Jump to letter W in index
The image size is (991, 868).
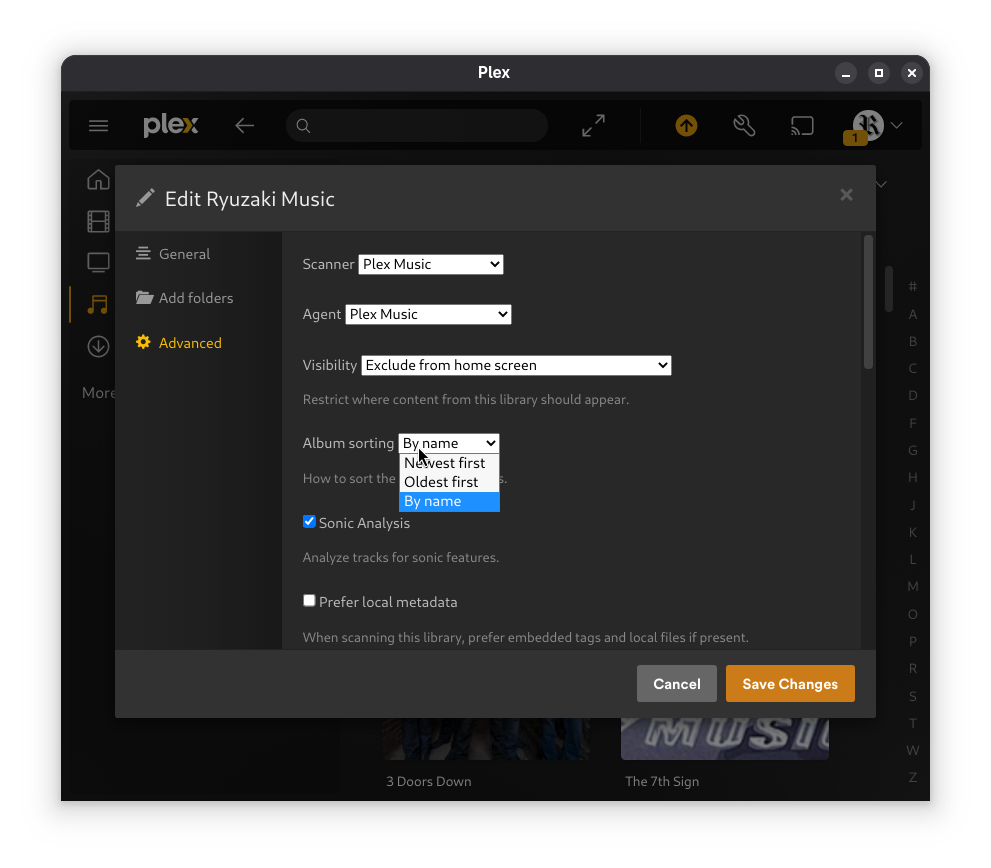tap(913, 750)
